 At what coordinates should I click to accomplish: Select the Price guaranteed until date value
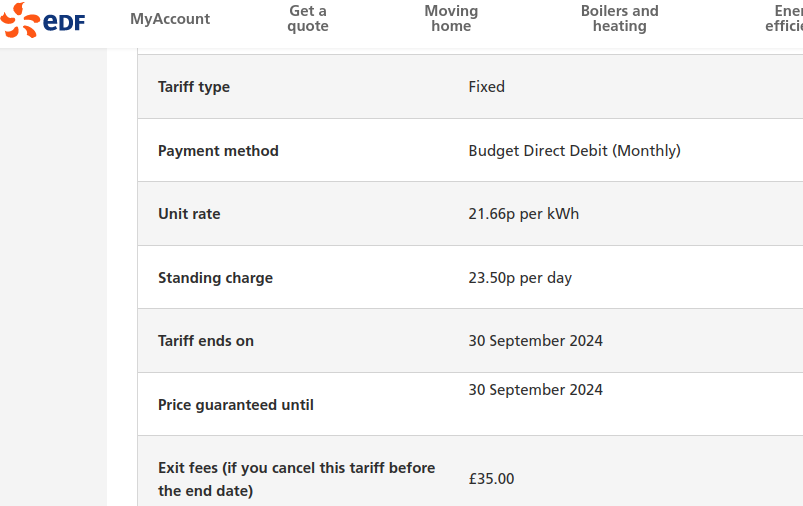coord(535,390)
